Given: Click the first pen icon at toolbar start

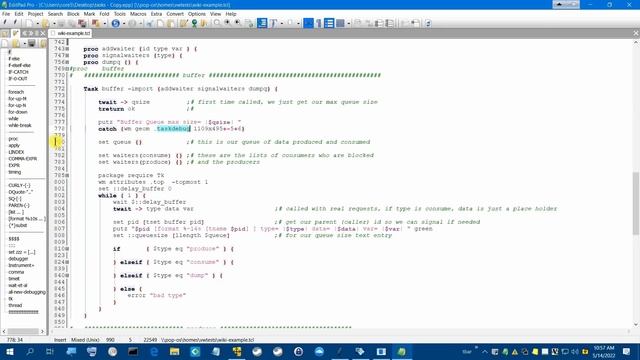Looking at the screenshot, I should (5, 23).
